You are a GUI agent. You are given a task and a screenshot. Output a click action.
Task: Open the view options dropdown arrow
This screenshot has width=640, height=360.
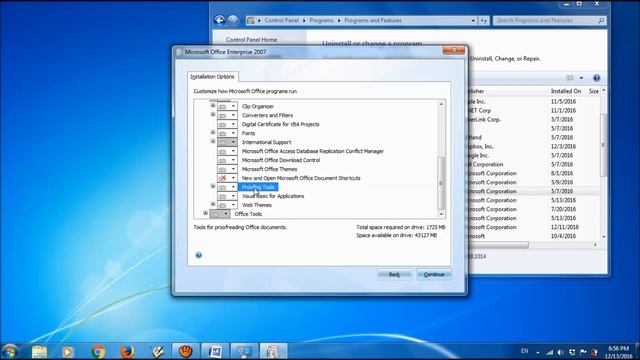[x=581, y=78]
